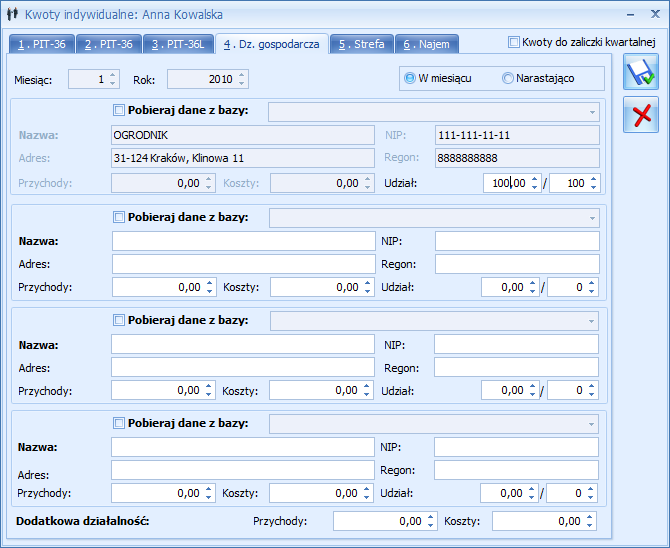Click Przychody field in third section
Viewport: 670px width, 548px height.
click(x=163, y=390)
